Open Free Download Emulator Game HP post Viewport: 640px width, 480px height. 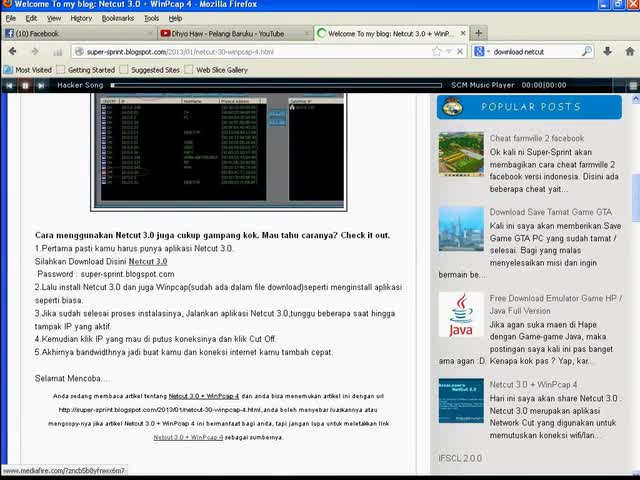556,304
